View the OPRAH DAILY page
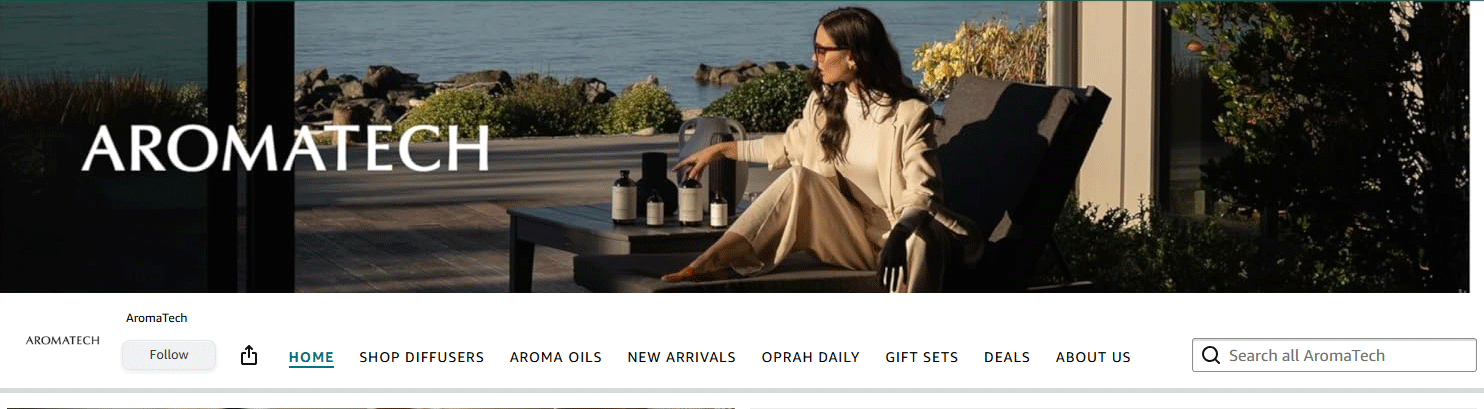The image size is (1484, 409). click(x=810, y=357)
